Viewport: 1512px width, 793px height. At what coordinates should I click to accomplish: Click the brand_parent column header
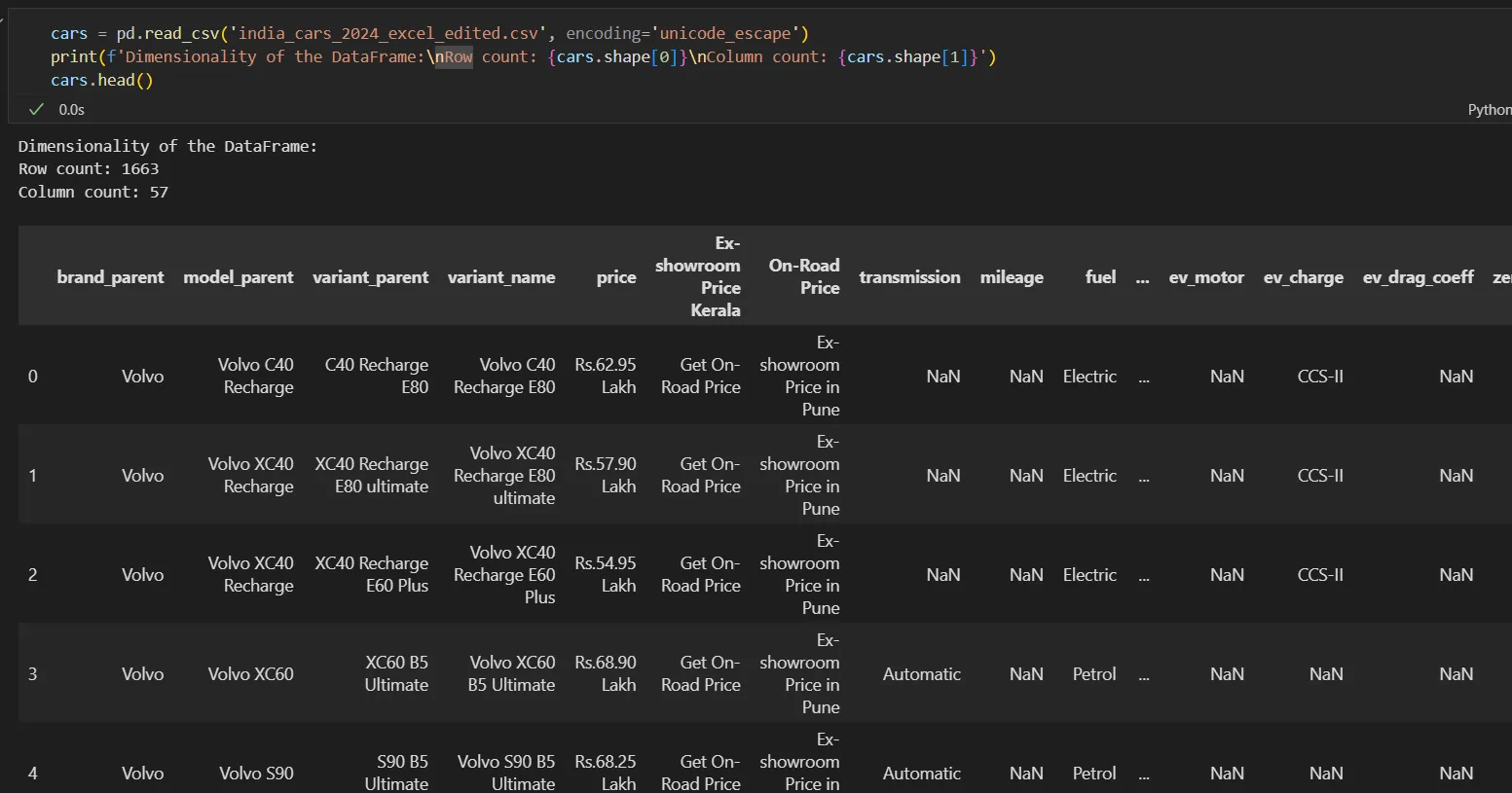click(110, 276)
